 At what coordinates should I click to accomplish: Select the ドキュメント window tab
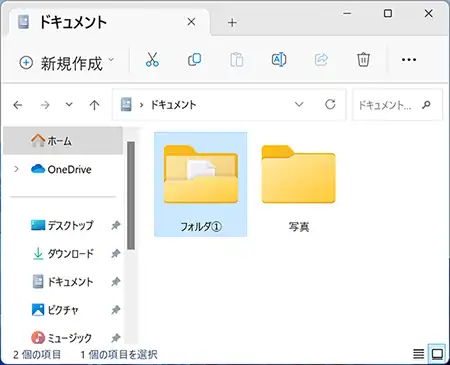pyautogui.click(x=108, y=22)
